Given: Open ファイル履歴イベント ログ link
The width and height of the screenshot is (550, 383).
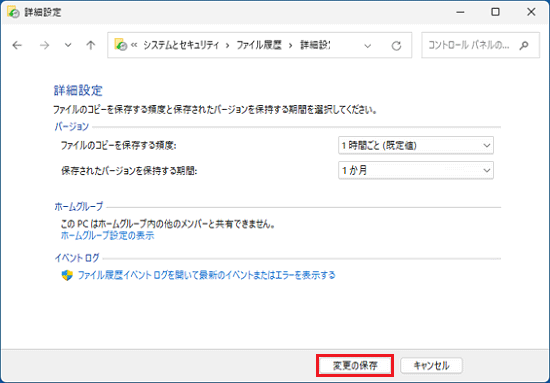Looking at the screenshot, I should click(x=206, y=275).
